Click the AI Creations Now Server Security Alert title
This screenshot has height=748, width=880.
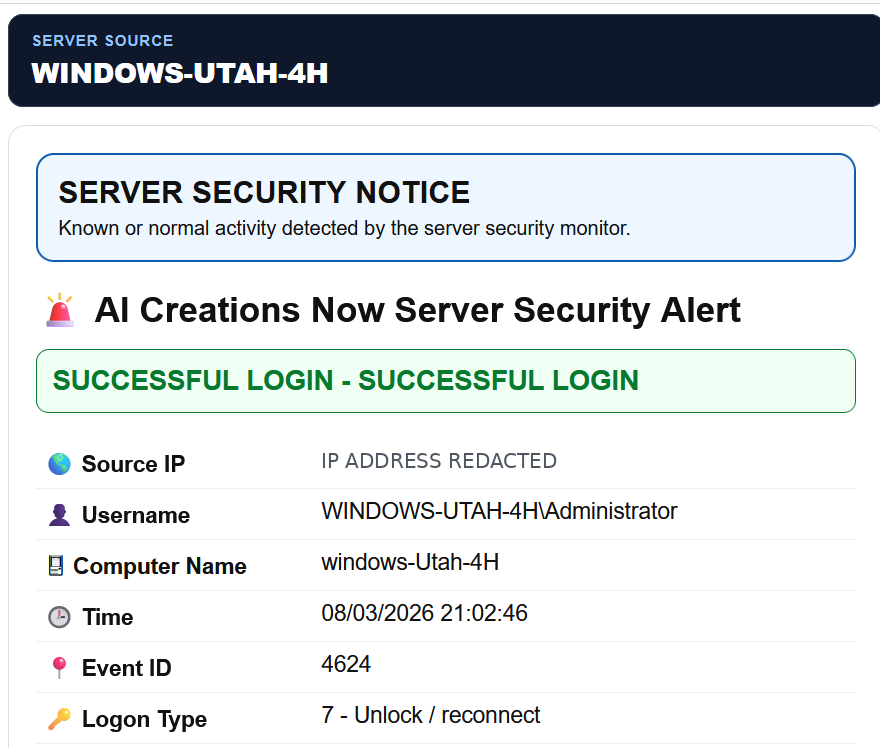pos(418,310)
